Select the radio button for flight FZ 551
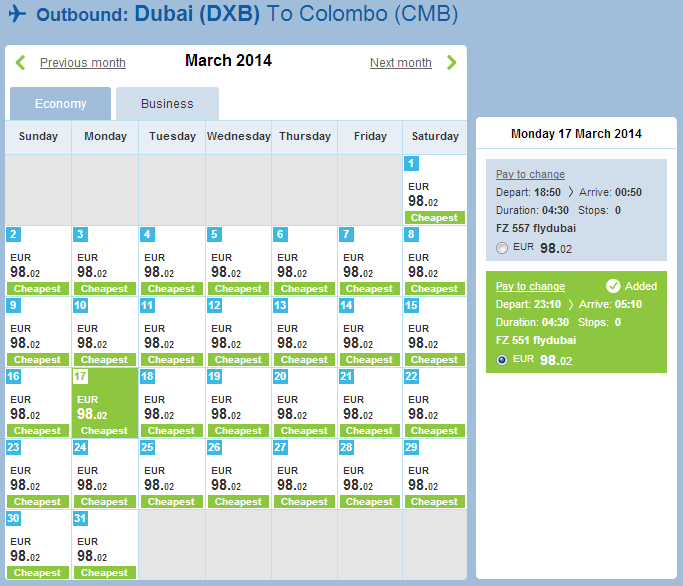Image resolution: width=683 pixels, height=586 pixels. [x=502, y=360]
